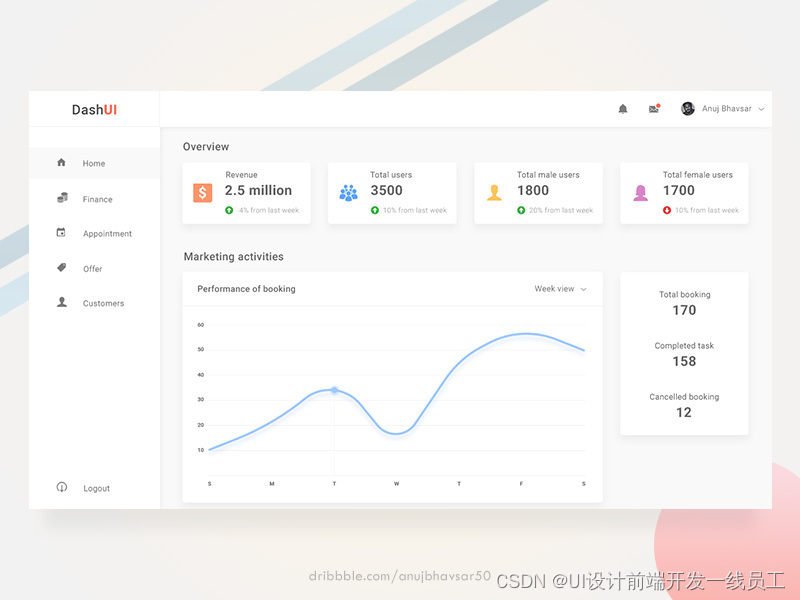Click the orange dollar Revenue icon
This screenshot has height=600, width=800.
point(203,193)
